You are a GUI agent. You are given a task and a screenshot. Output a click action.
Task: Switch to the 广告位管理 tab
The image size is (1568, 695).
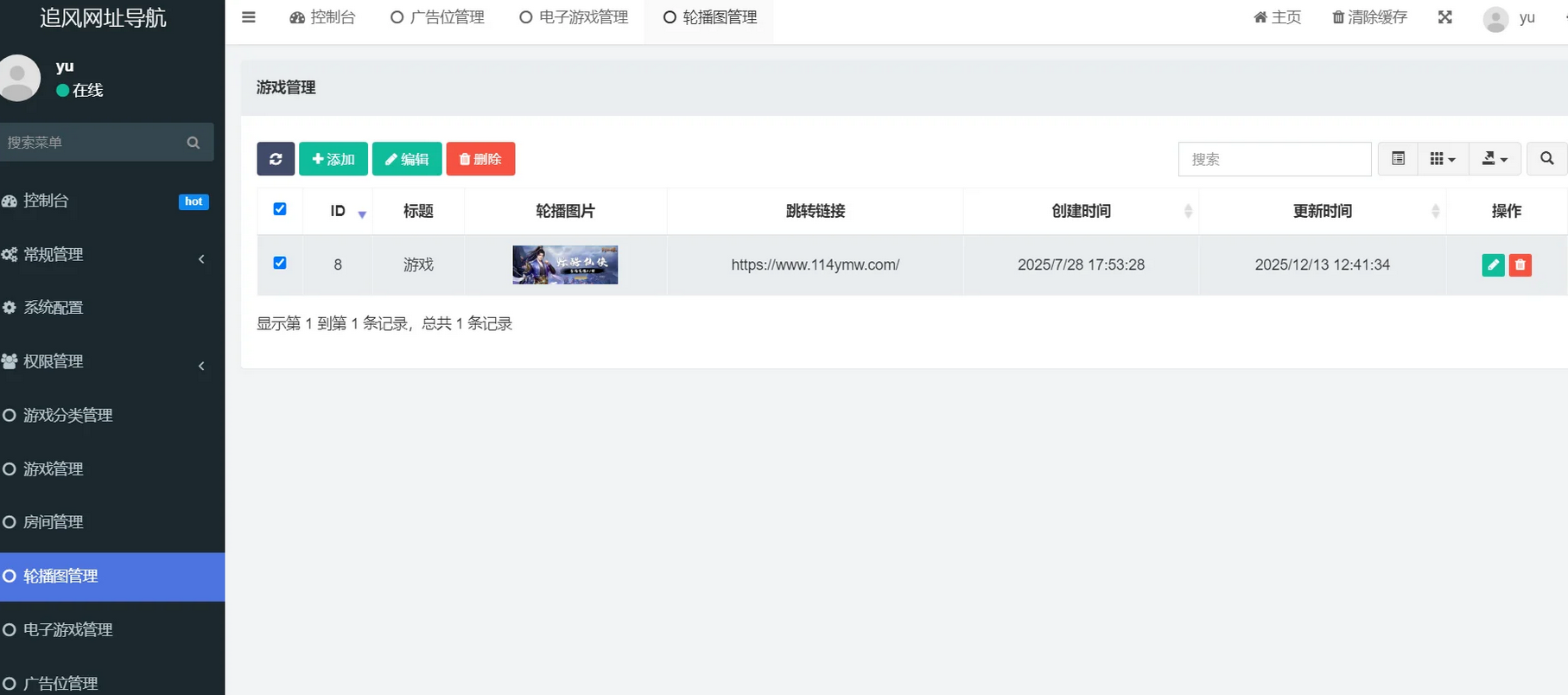click(x=438, y=17)
